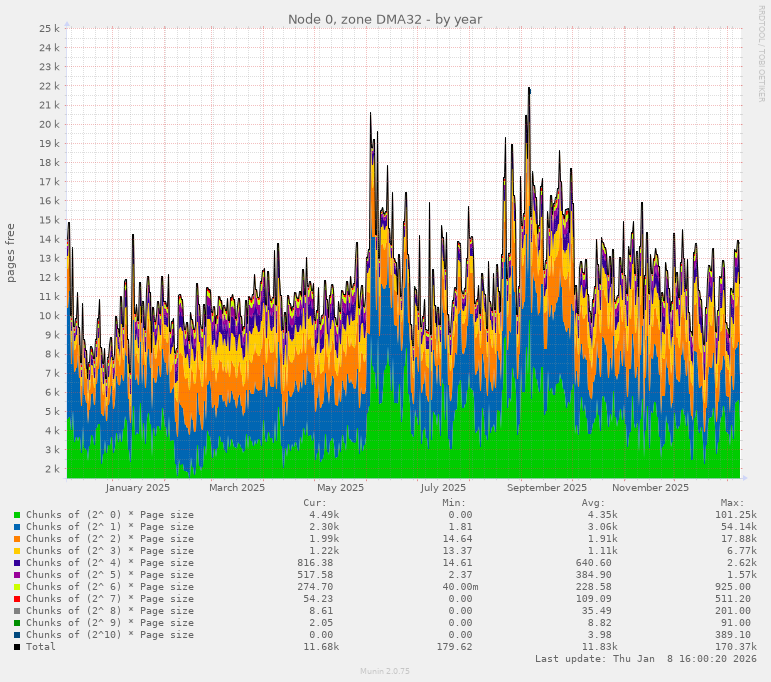Click the Avg value 384.90

(x=593, y=575)
